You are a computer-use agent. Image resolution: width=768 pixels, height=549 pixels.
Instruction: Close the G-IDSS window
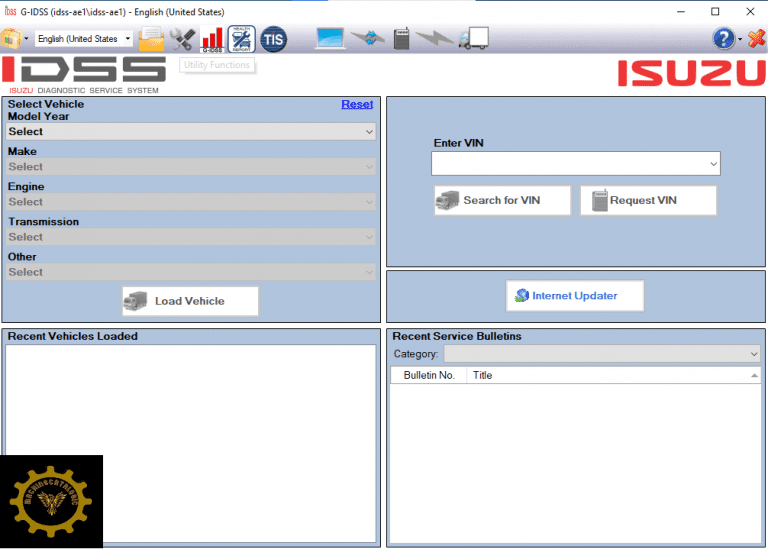[750, 11]
